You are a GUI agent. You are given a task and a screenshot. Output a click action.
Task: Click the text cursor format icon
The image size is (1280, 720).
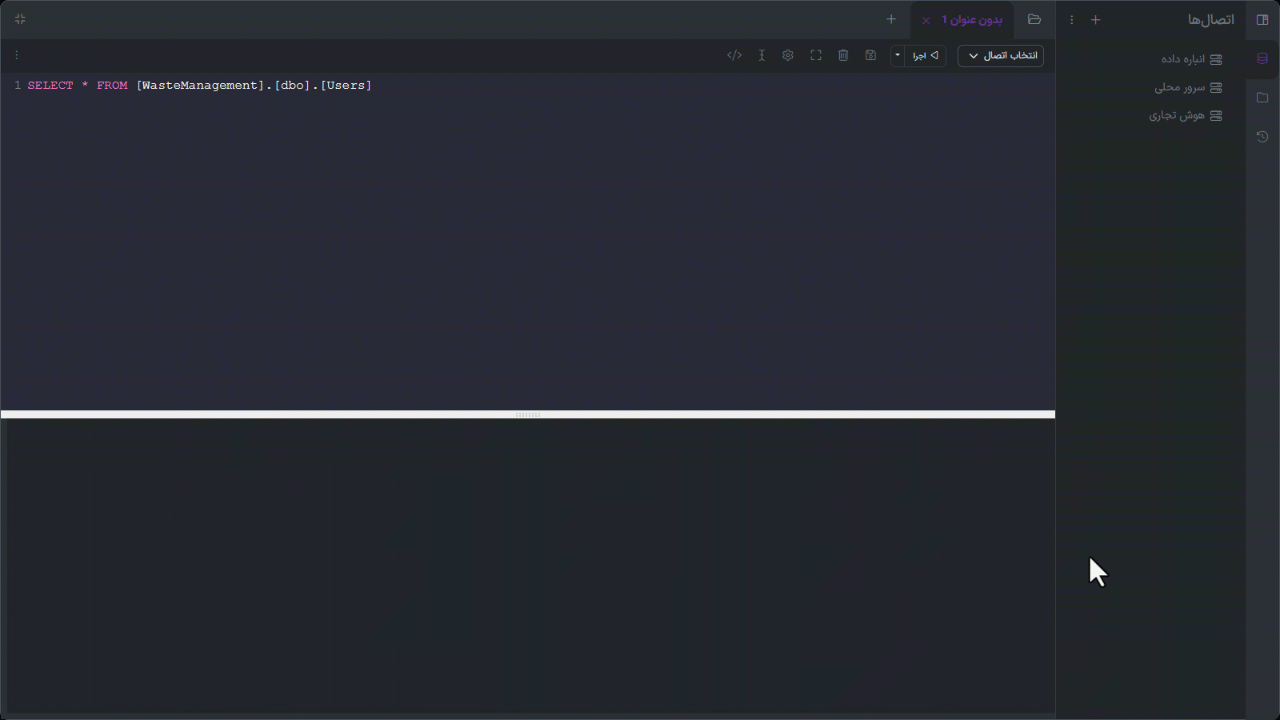click(x=762, y=56)
